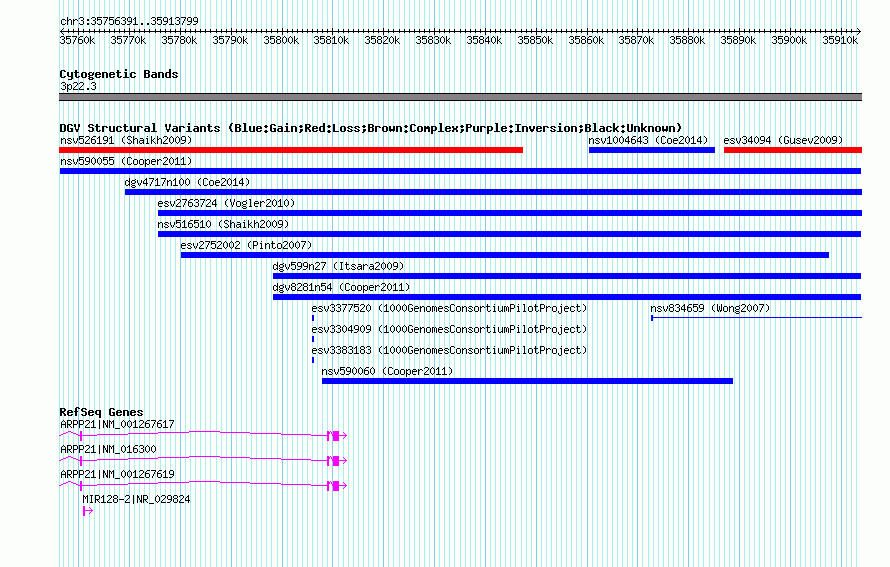Open dgv599n27 (Itsara2009) variant label
Viewport: 890px width, 567px height.
click(338, 266)
